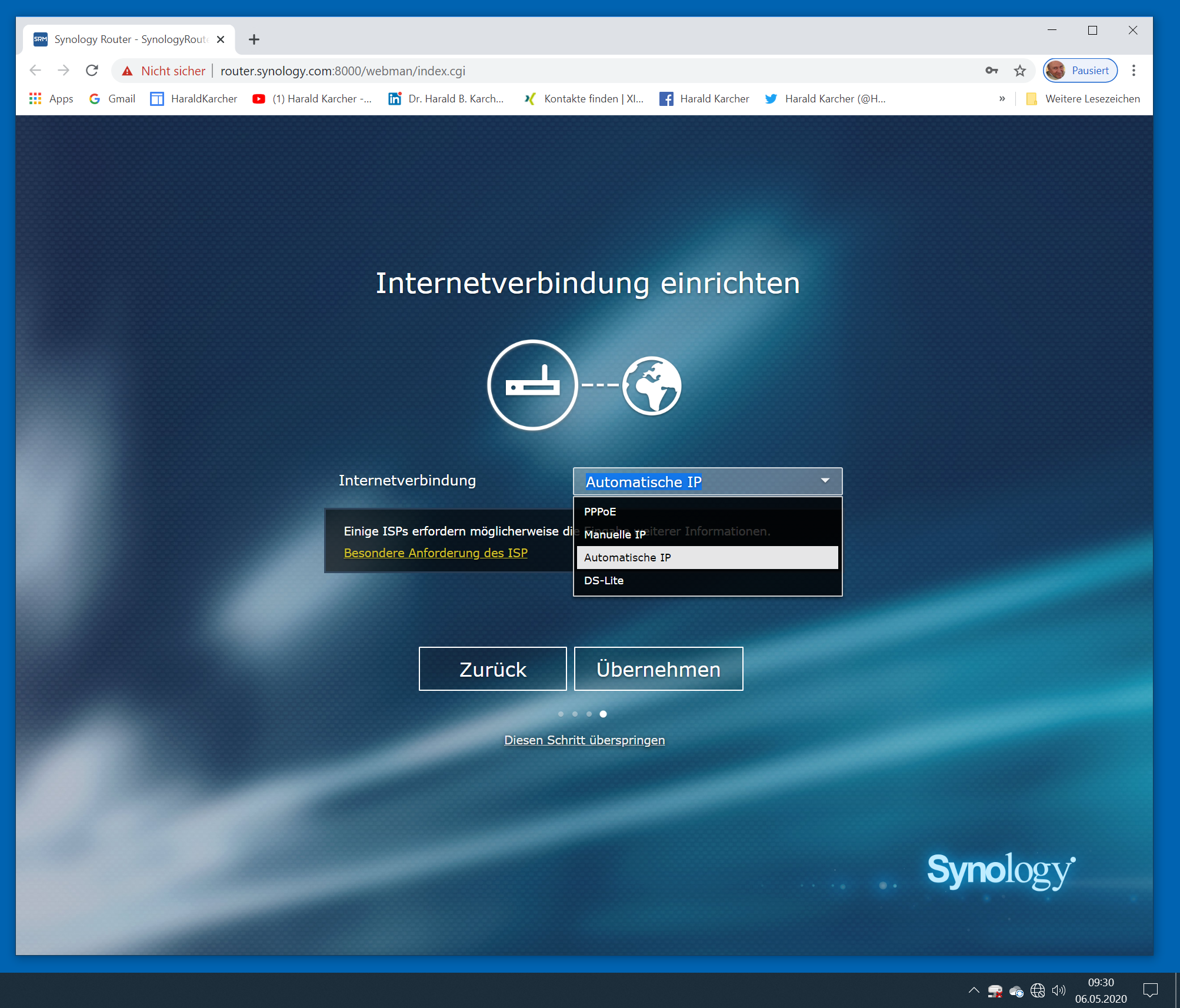Open the Chrome three-dot menu

pyautogui.click(x=1134, y=71)
